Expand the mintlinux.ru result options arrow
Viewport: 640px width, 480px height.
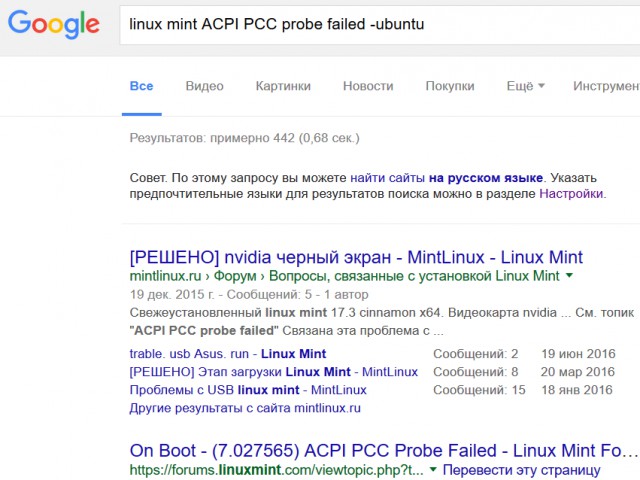click(569, 276)
